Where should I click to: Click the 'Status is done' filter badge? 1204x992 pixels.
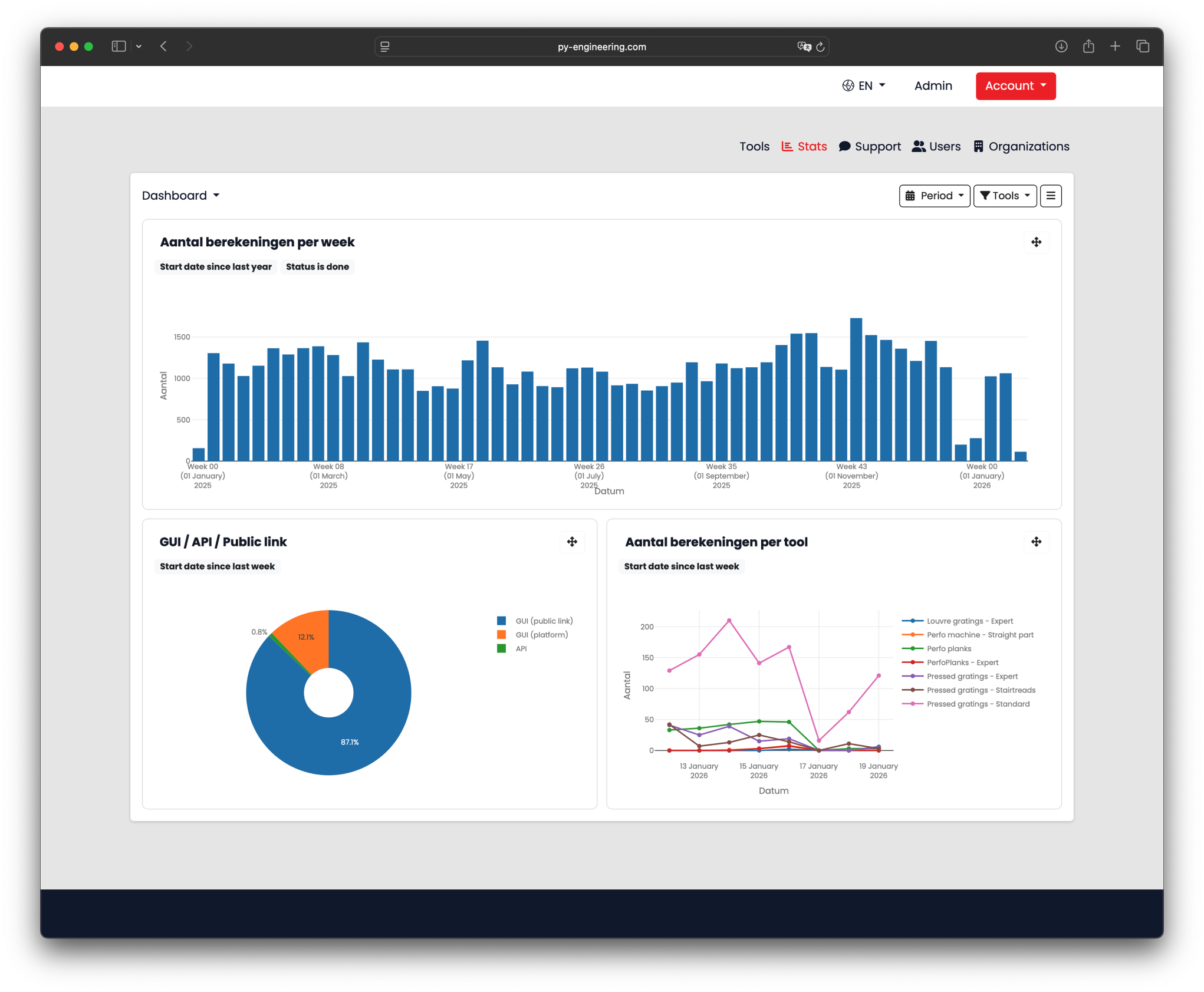click(x=318, y=266)
